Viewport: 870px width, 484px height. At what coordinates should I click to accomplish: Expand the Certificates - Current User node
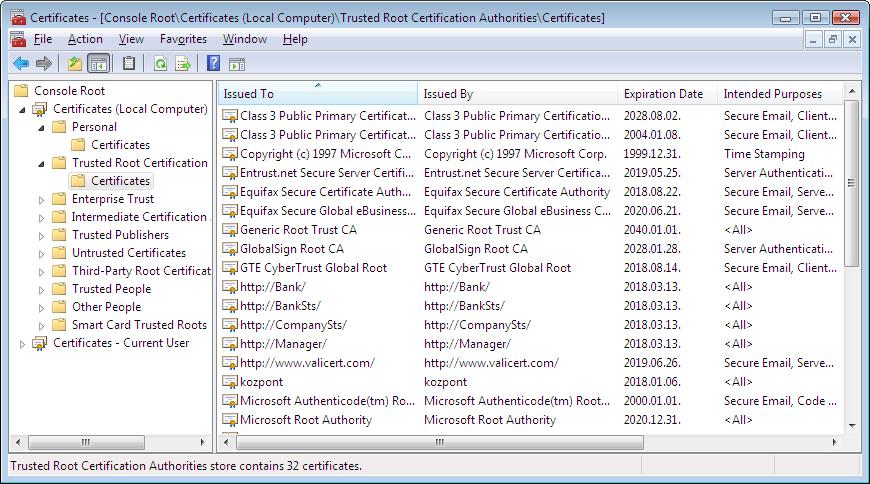coord(22,344)
